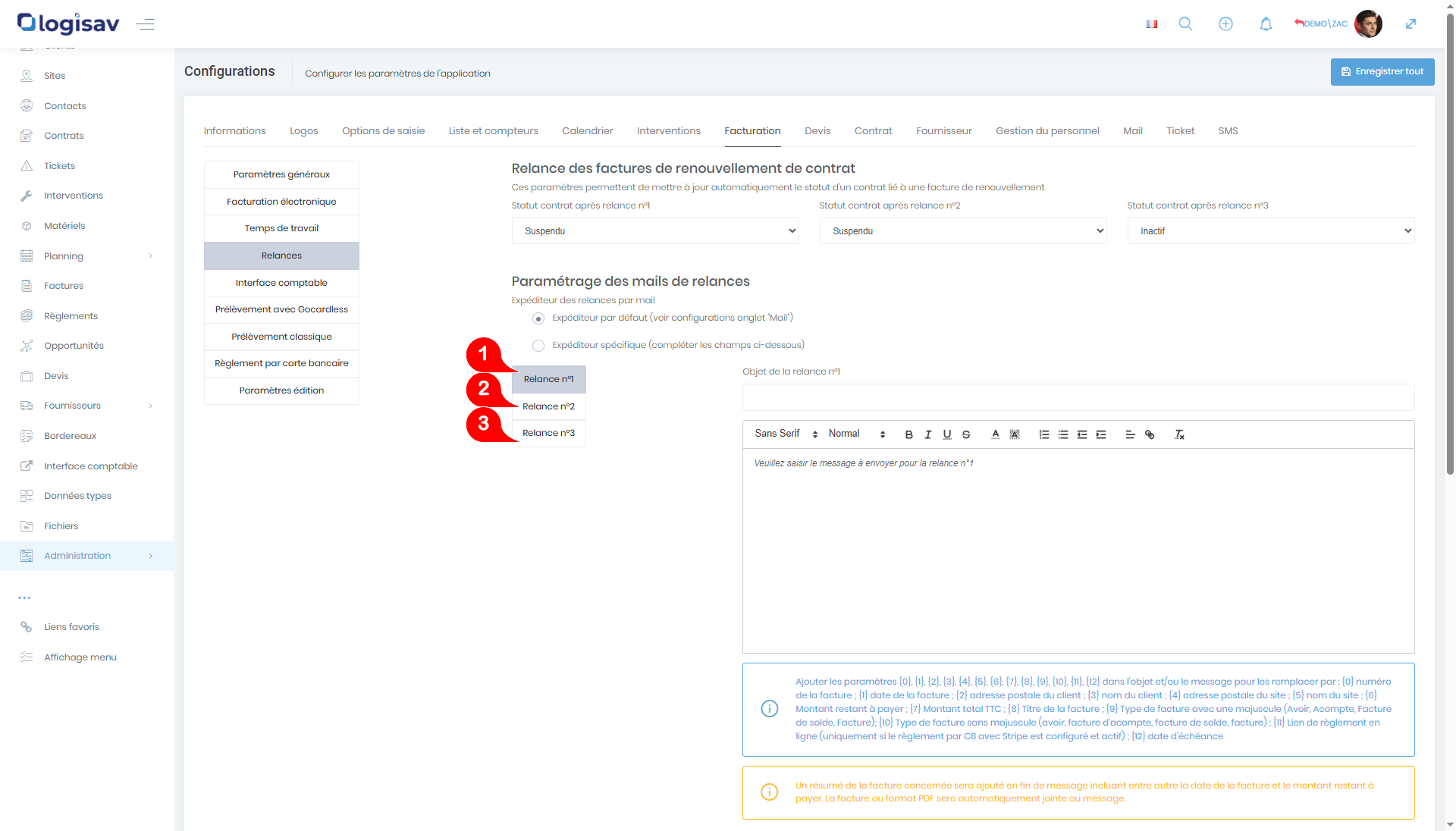Pick text color in editor toolbar
This screenshot has width=1456, height=831.
[995, 434]
